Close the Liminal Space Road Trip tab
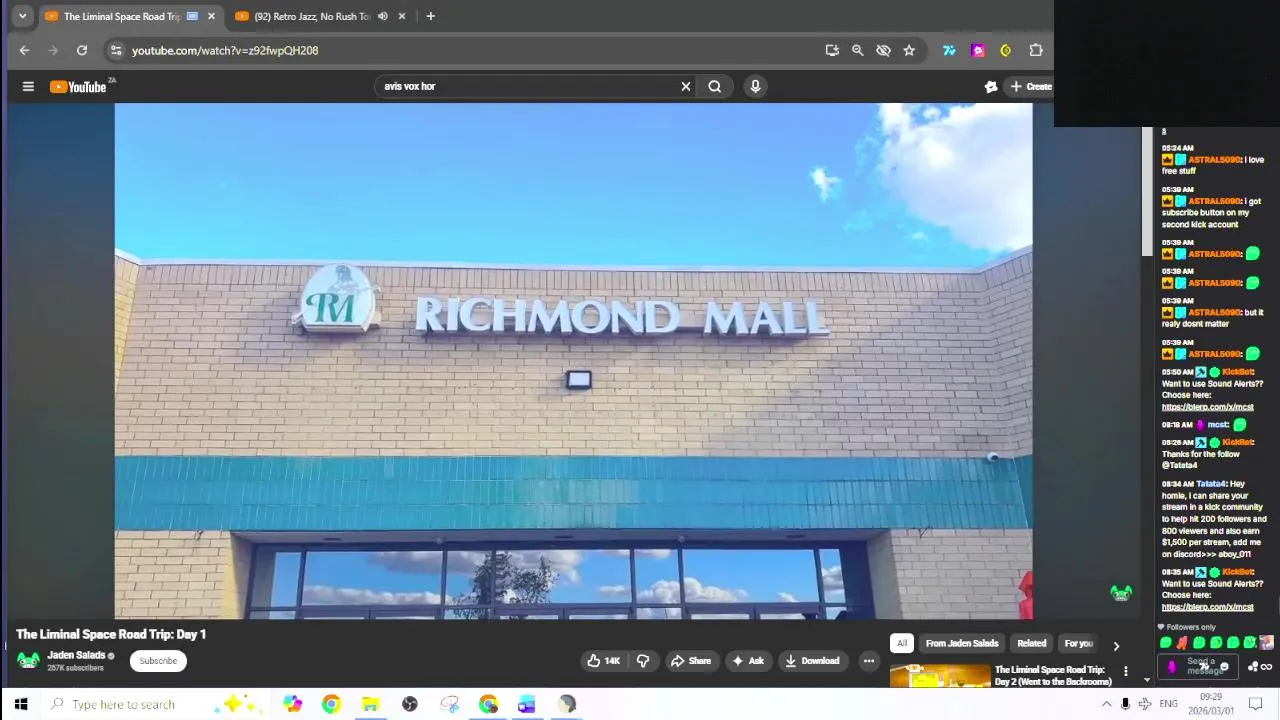 [x=211, y=17]
